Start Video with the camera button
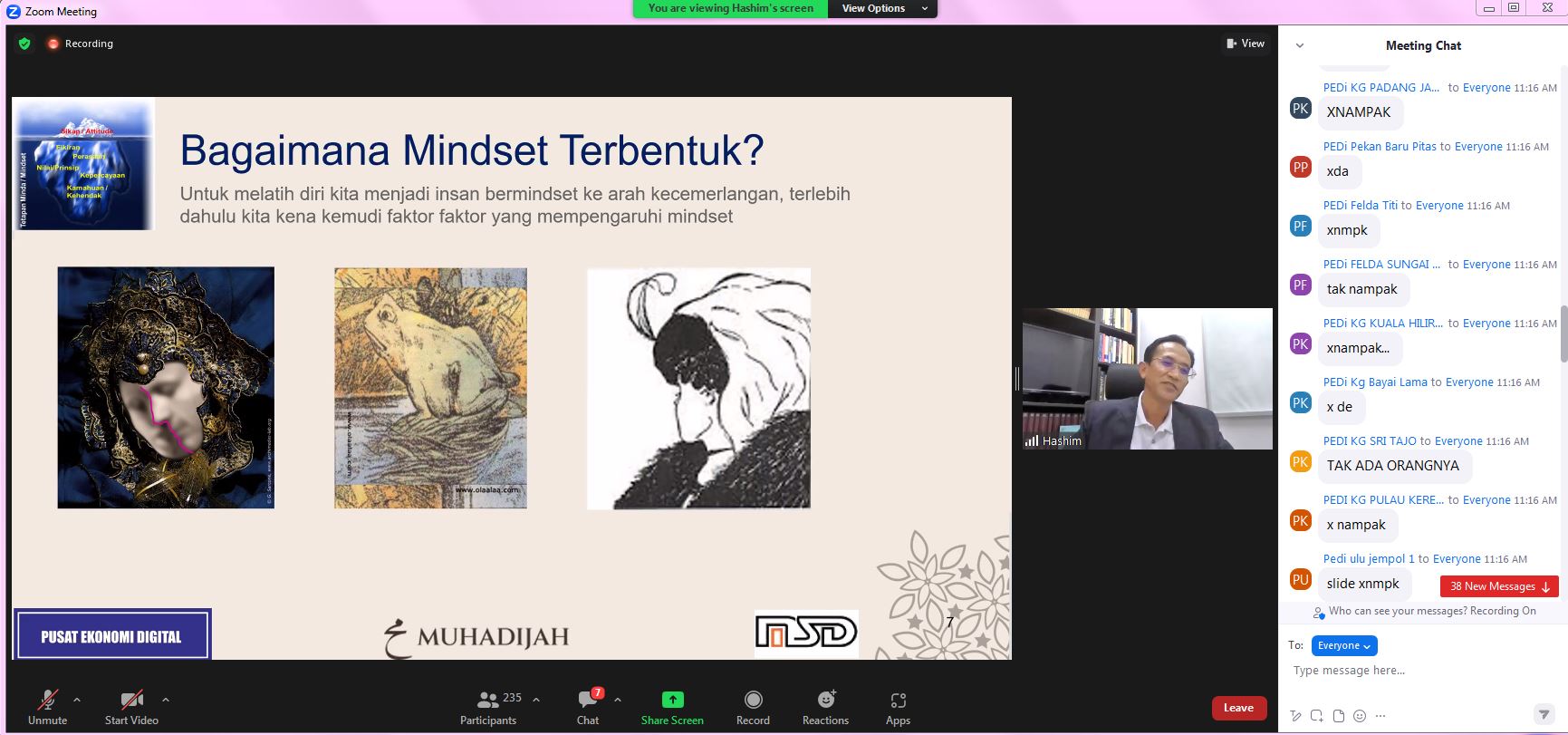This screenshot has height=735, width=1568. (131, 707)
